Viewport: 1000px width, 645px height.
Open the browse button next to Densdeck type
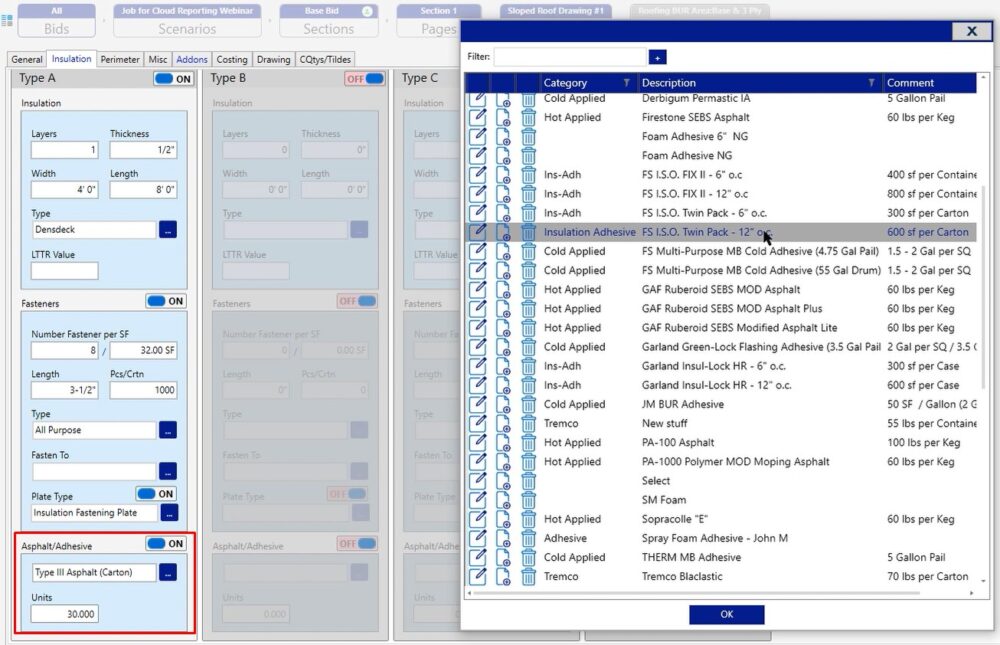pos(167,229)
